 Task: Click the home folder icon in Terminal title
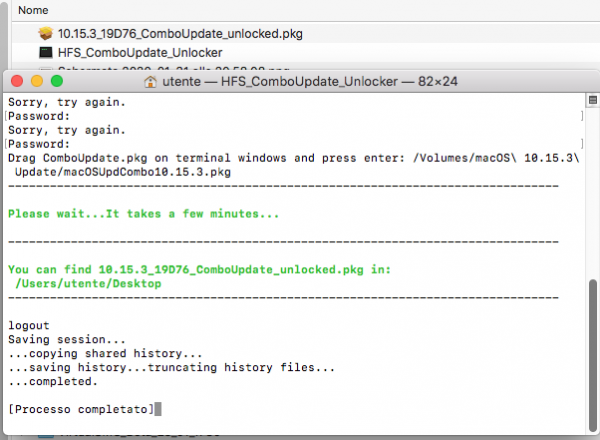(150, 81)
